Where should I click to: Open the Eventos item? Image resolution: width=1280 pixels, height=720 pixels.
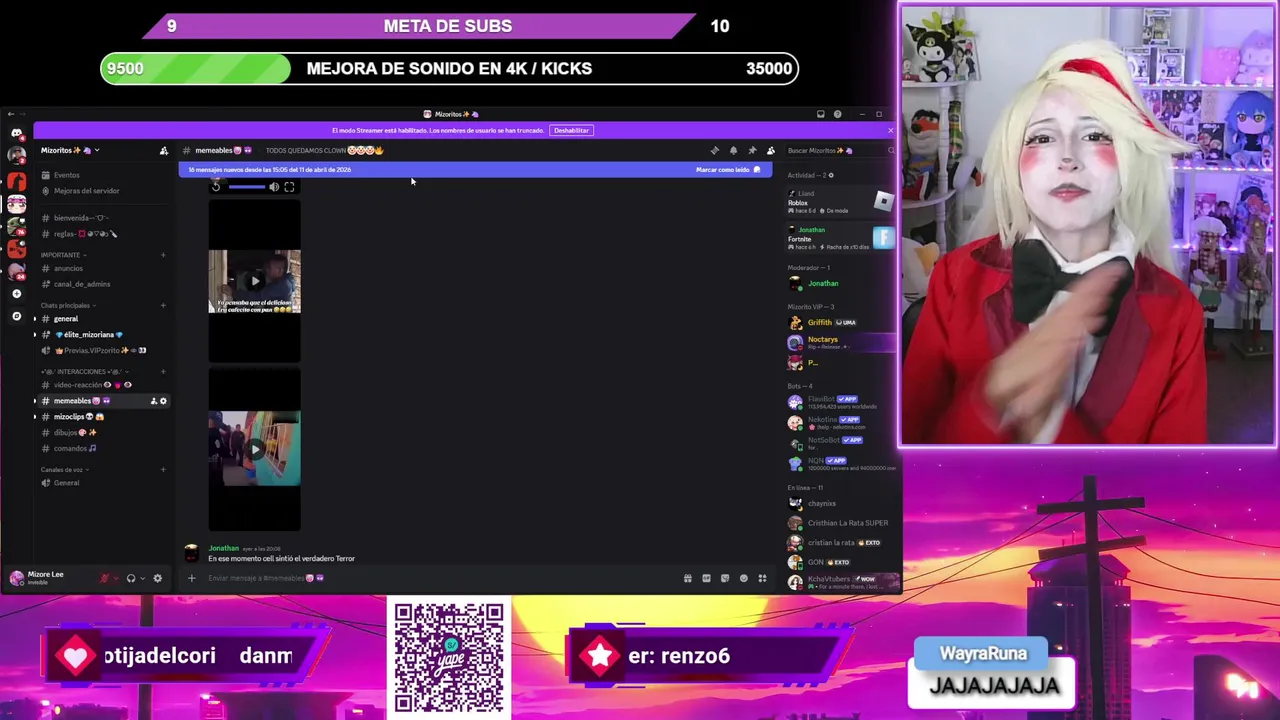pos(103,175)
